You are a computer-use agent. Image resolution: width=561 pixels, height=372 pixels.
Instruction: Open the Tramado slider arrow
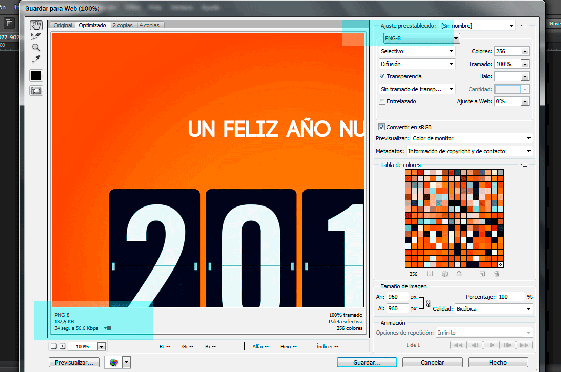(x=525, y=64)
